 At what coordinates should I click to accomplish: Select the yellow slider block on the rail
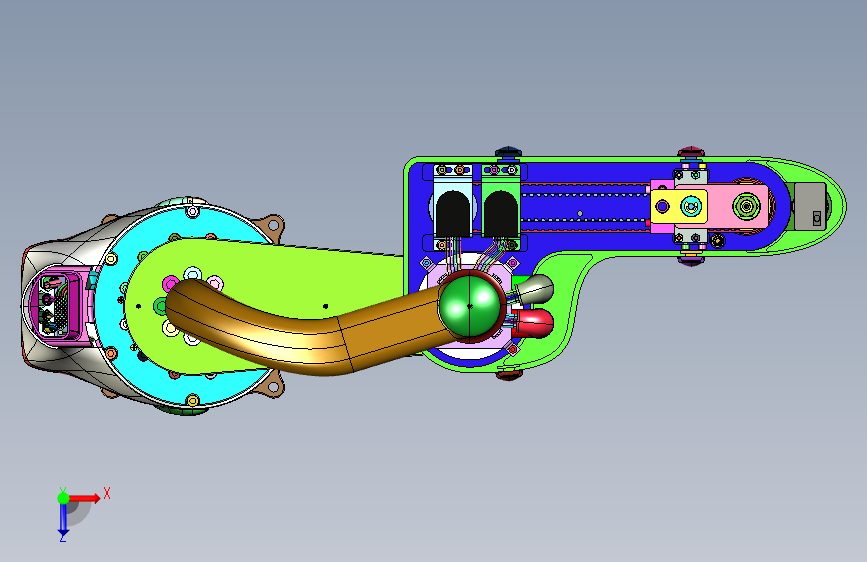[678, 207]
